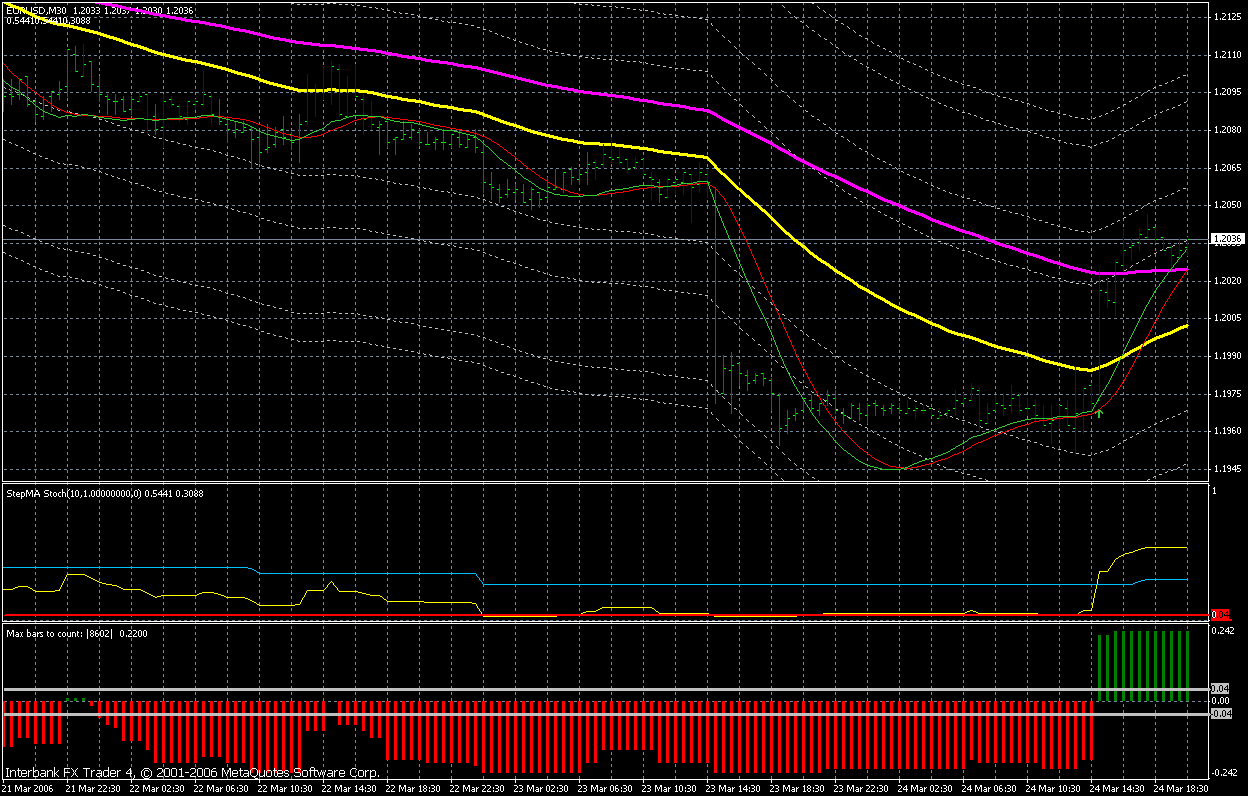Screen dimensions: 1248x796
Task: Click the green buy arrow signal on chart
Action: pos(1099,412)
